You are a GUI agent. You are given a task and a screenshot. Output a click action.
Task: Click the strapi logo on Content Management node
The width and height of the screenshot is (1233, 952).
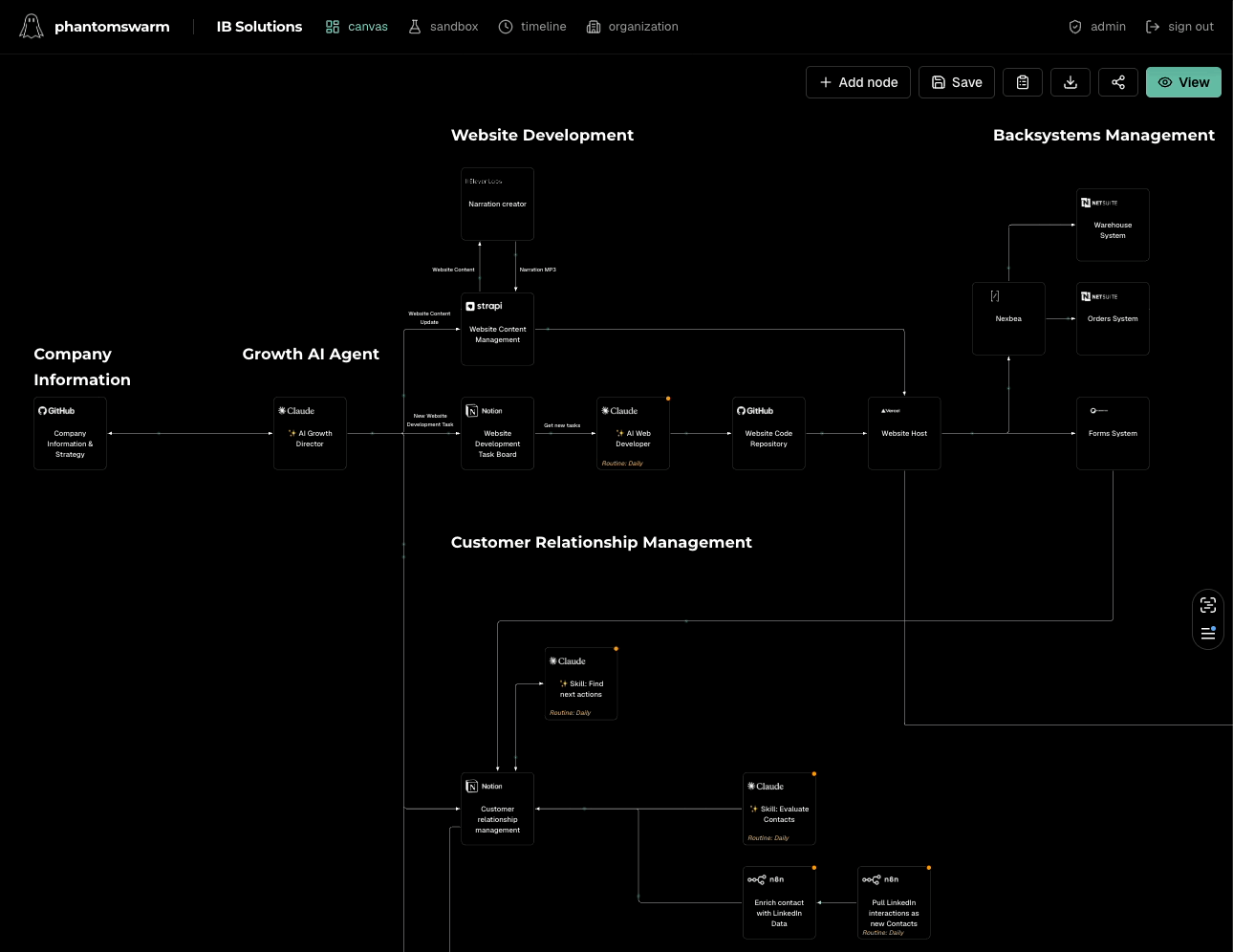484,306
